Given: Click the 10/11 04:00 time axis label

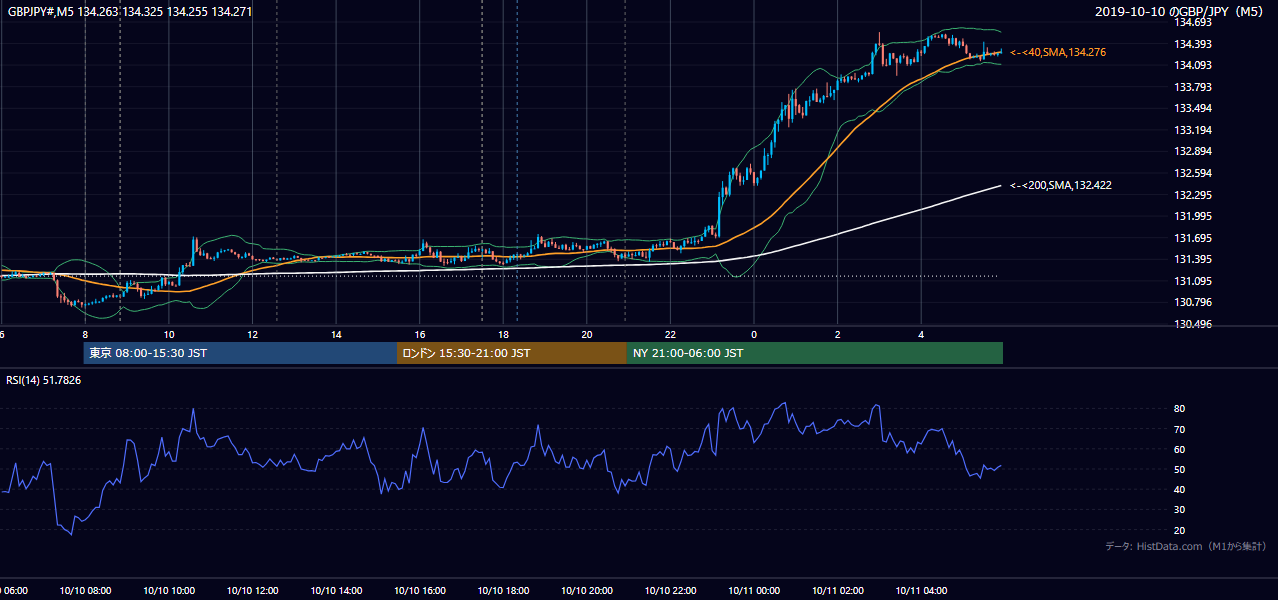Looking at the screenshot, I should coord(922,591).
